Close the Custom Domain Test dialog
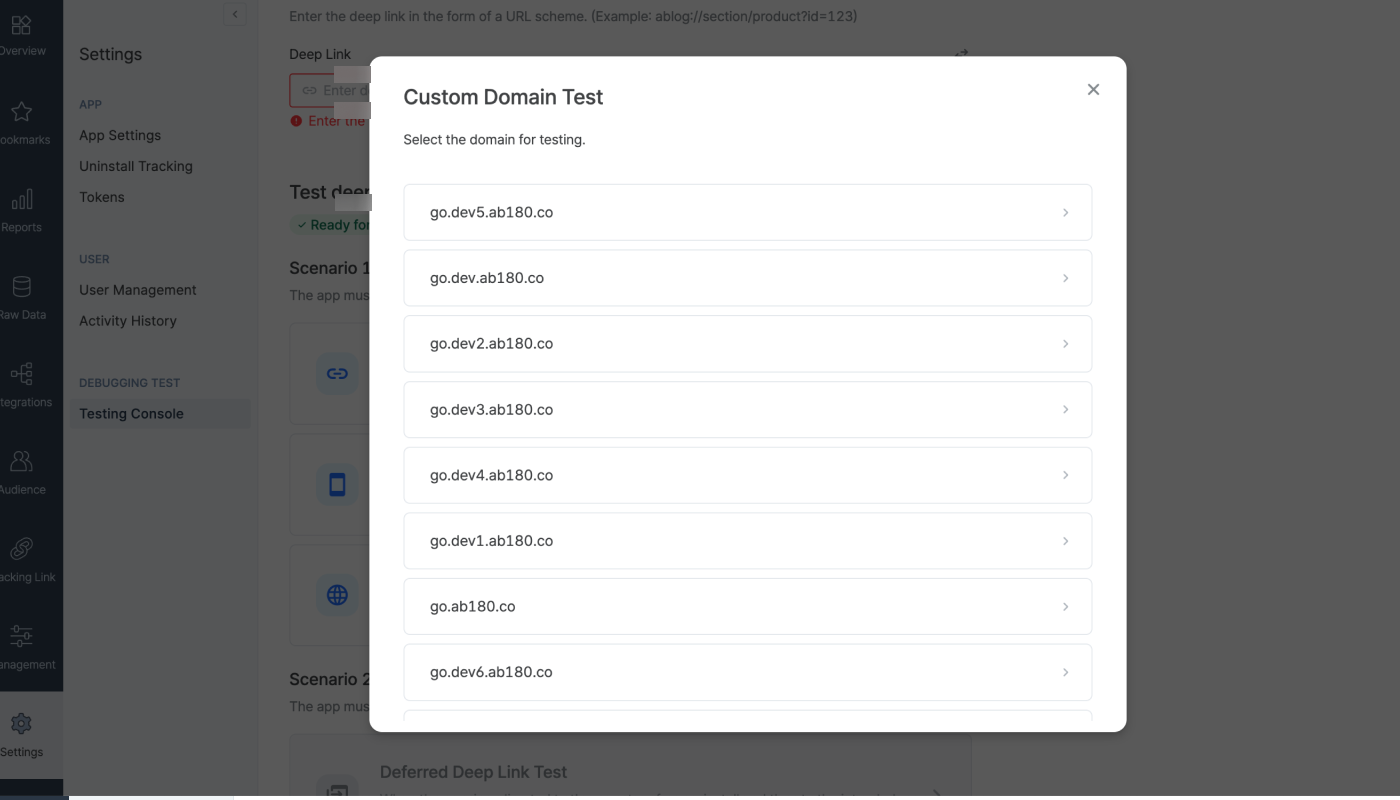The height and width of the screenshot is (800, 1400). (1093, 90)
